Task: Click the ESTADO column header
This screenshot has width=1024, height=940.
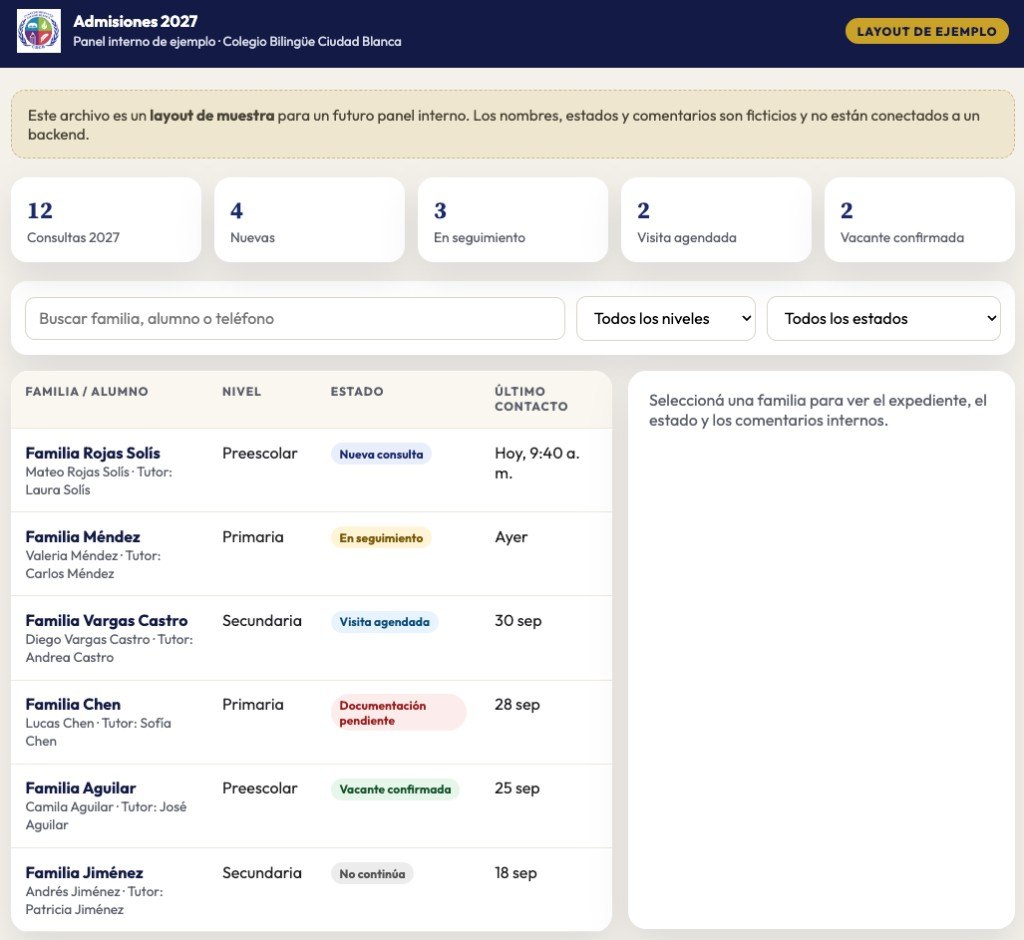Action: click(x=357, y=391)
